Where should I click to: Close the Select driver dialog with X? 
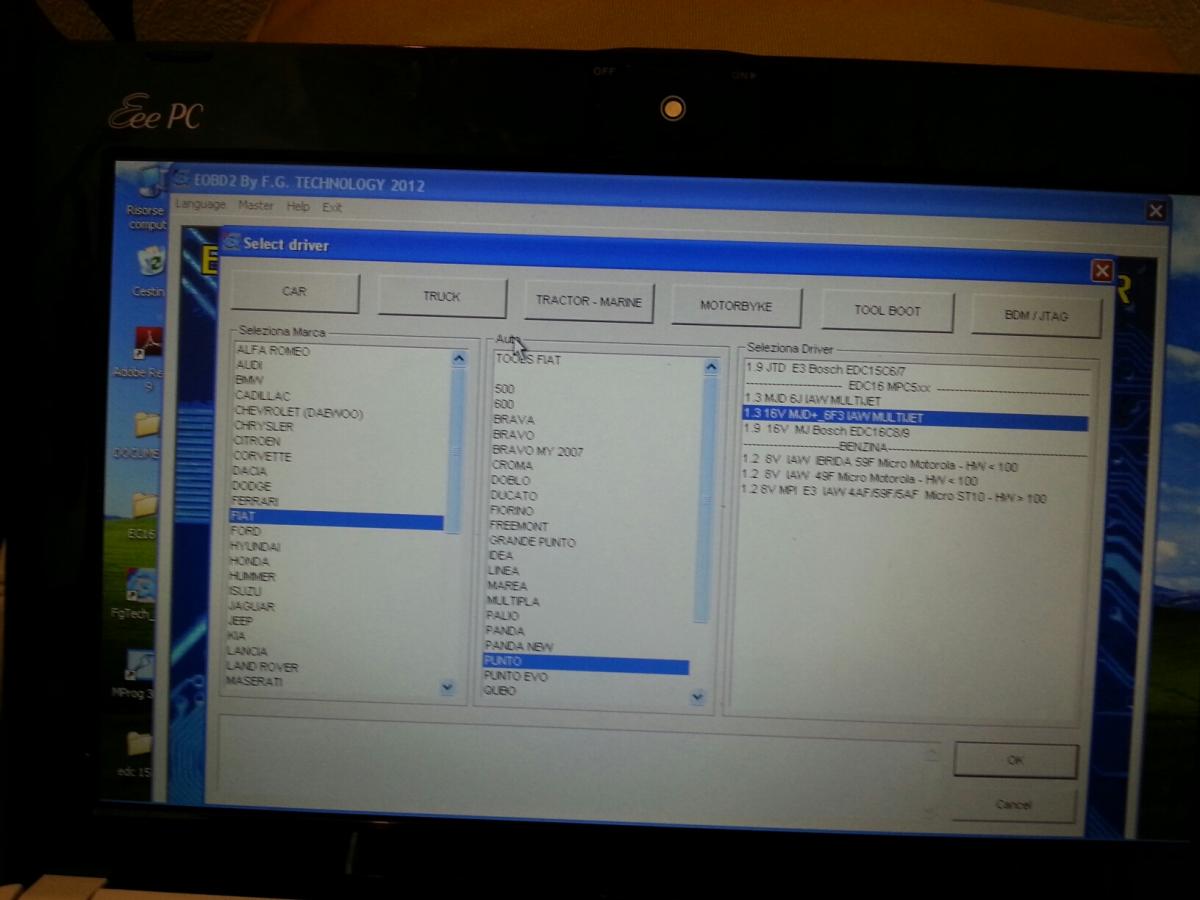(x=1102, y=271)
